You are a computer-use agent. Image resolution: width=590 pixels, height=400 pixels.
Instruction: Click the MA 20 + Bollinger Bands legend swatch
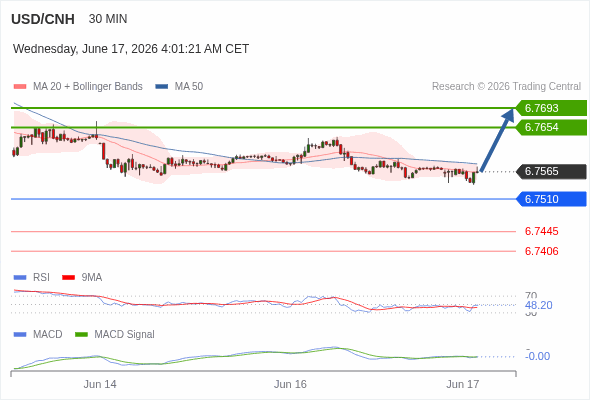point(20,87)
